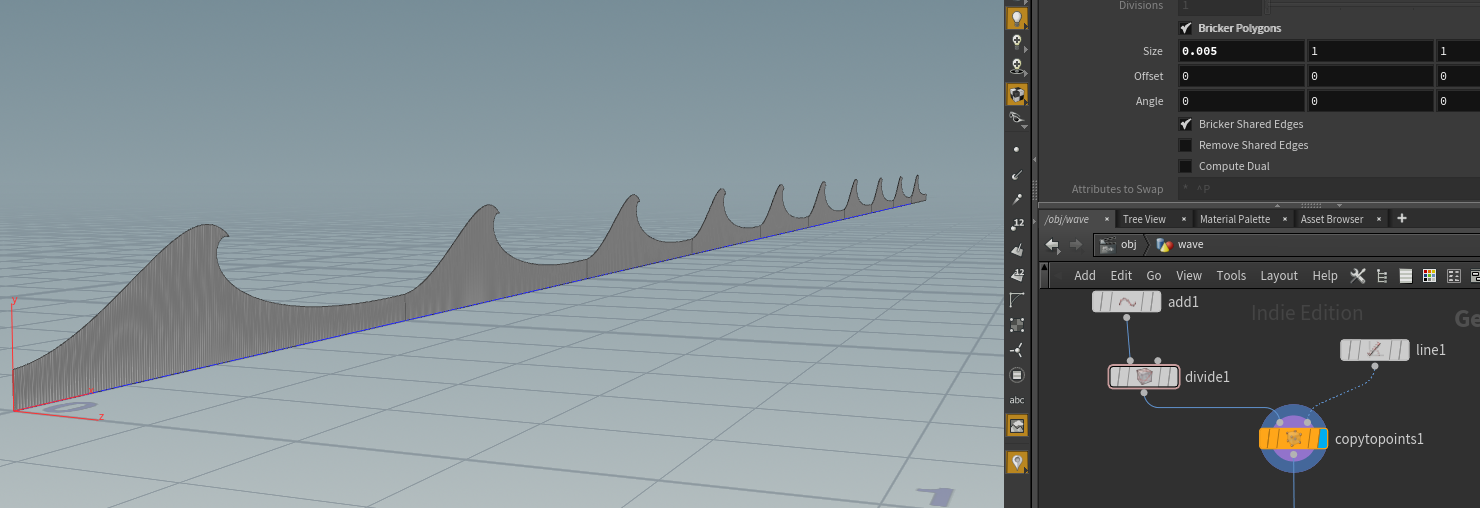Add a new pane tab with plus
The width and height of the screenshot is (1480, 508).
tap(1401, 218)
